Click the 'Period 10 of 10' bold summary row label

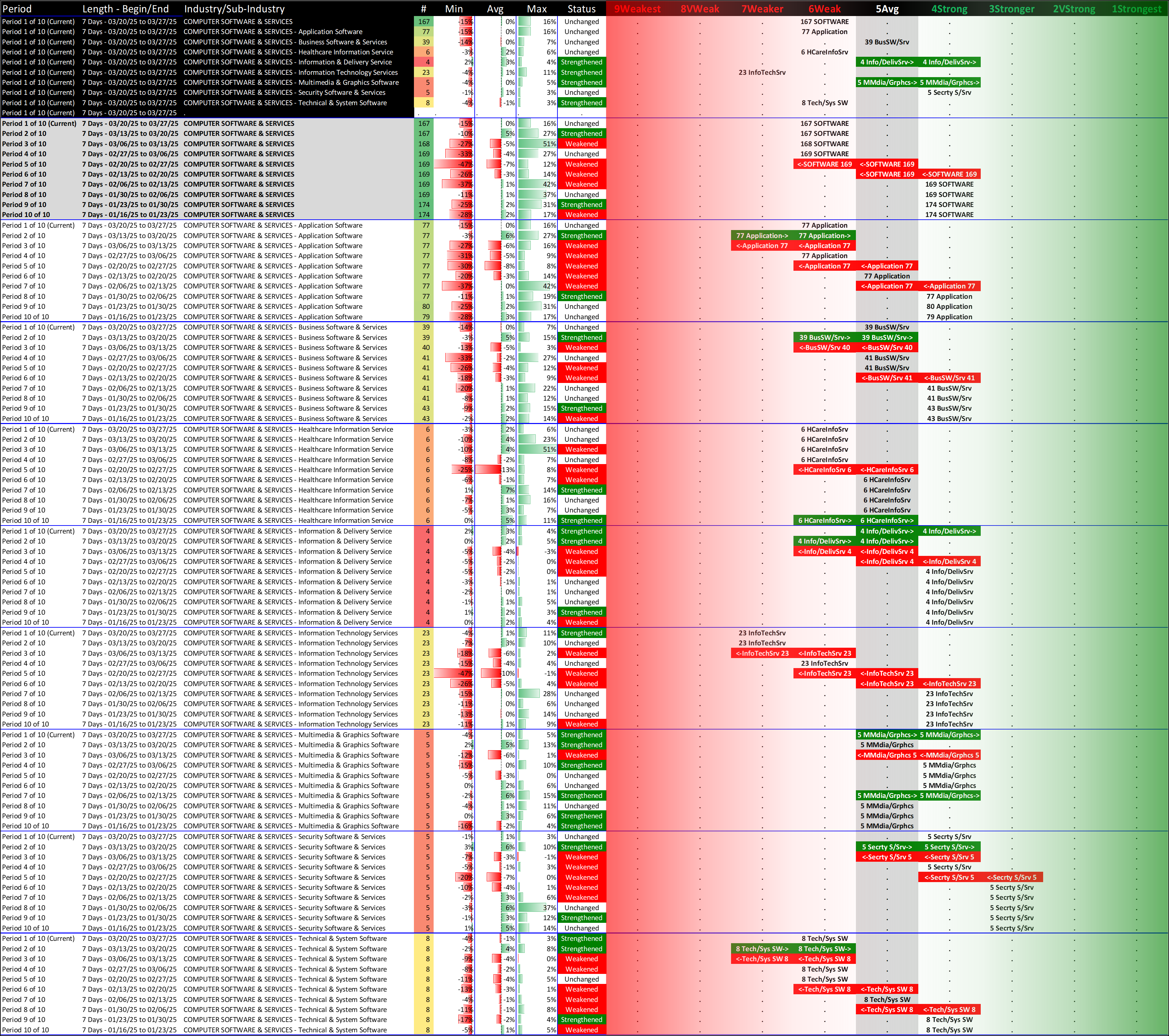coord(26,215)
